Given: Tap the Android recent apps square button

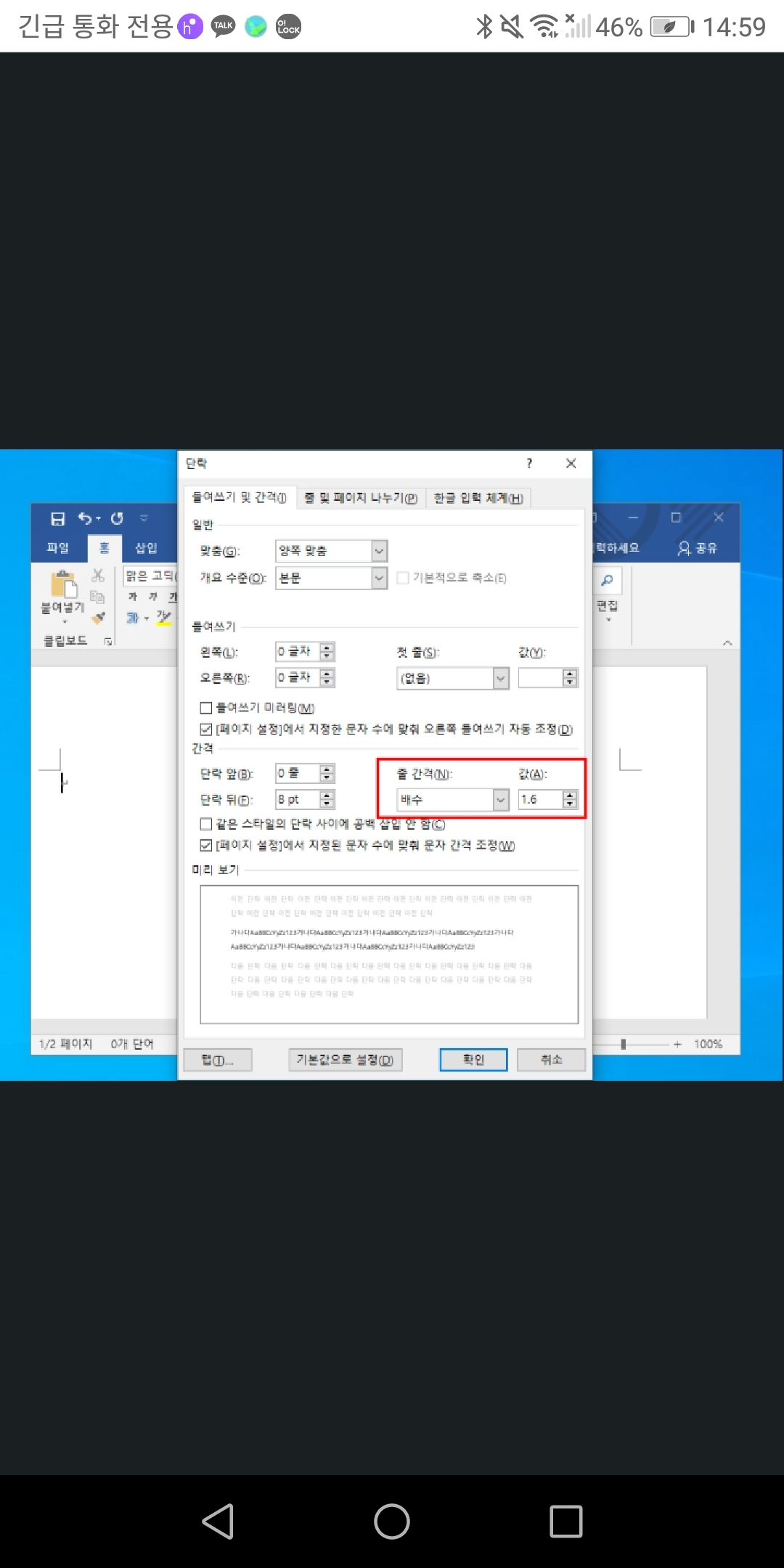Looking at the screenshot, I should tap(566, 1521).
